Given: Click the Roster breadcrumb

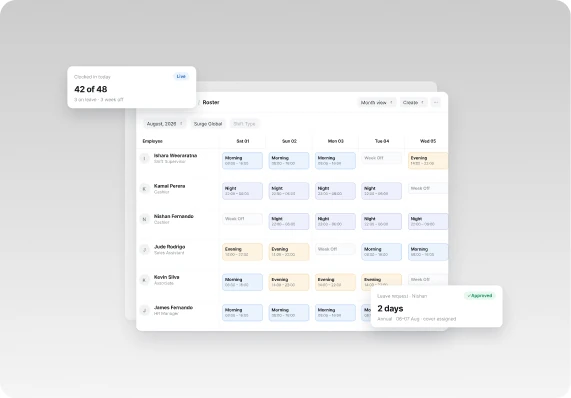Looking at the screenshot, I should click(211, 102).
